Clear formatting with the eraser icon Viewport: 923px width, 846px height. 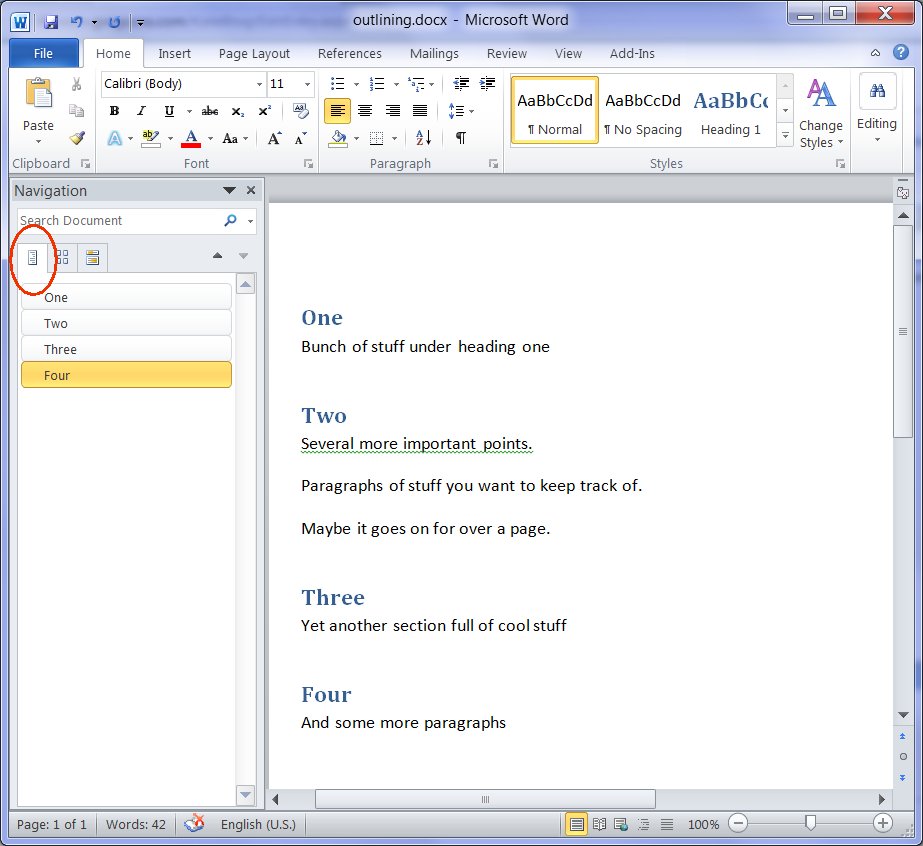[301, 111]
